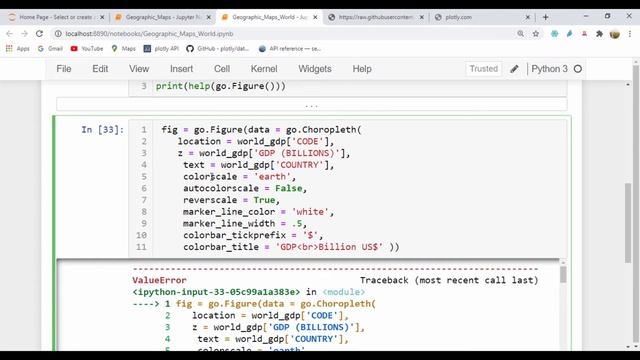The image size is (640, 360).
Task: Close the Geographic_Maps_World tab
Action: (315, 17)
